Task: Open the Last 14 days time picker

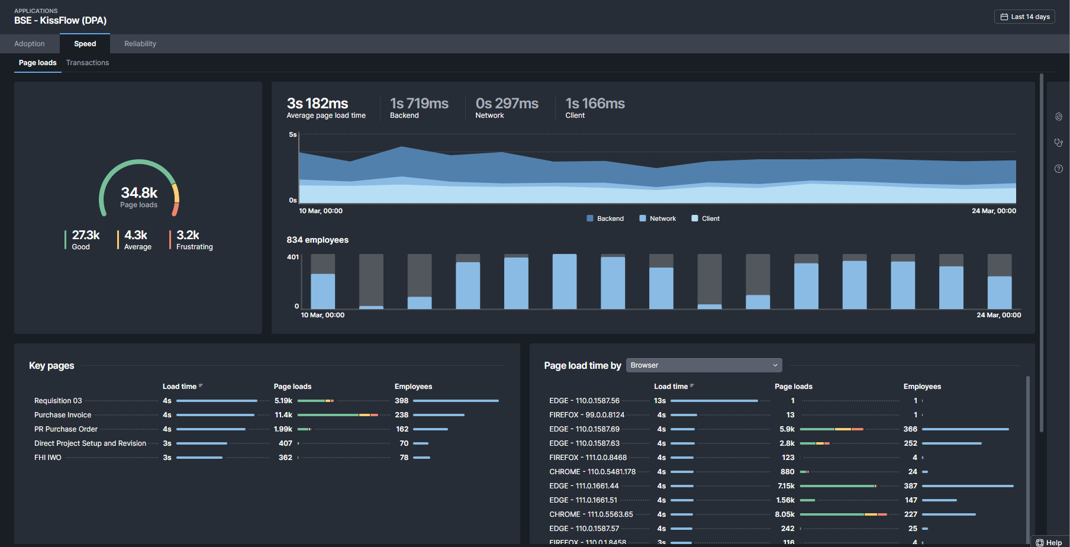Action: (1025, 17)
